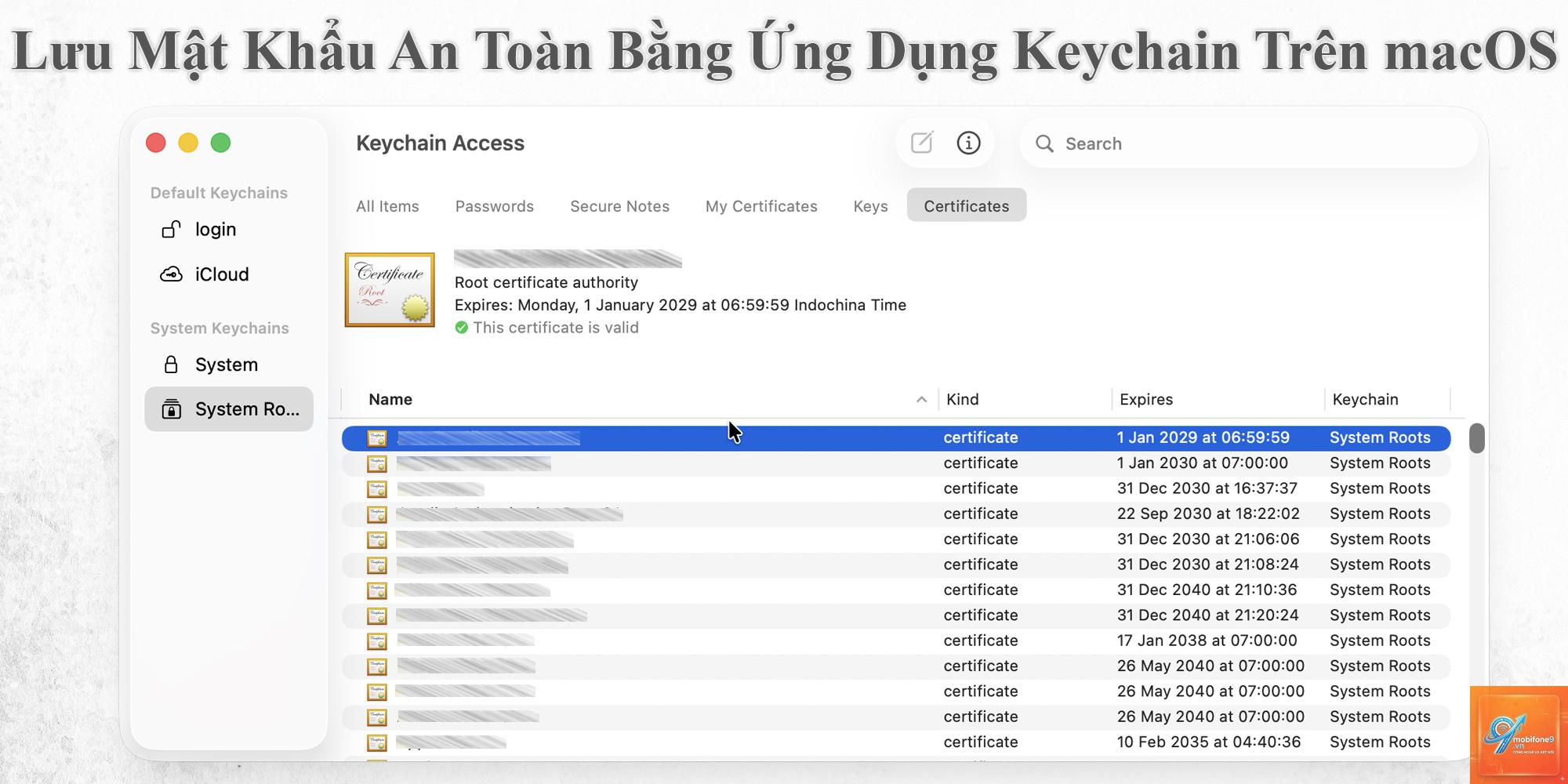Click the '31 Dec 2030 at 16:37:37' cell
This screenshot has width=1568, height=784.
click(x=1207, y=488)
